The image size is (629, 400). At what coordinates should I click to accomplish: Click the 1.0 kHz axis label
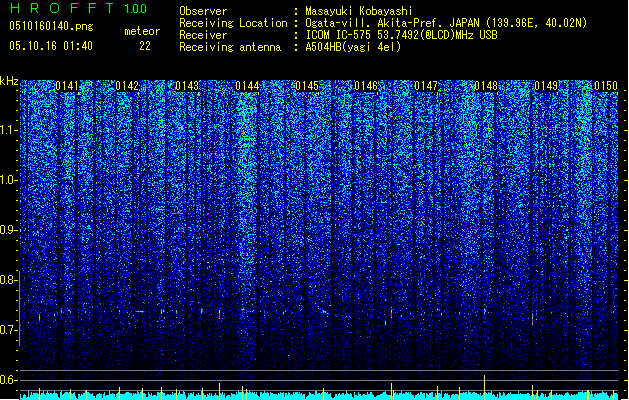(x=9, y=180)
